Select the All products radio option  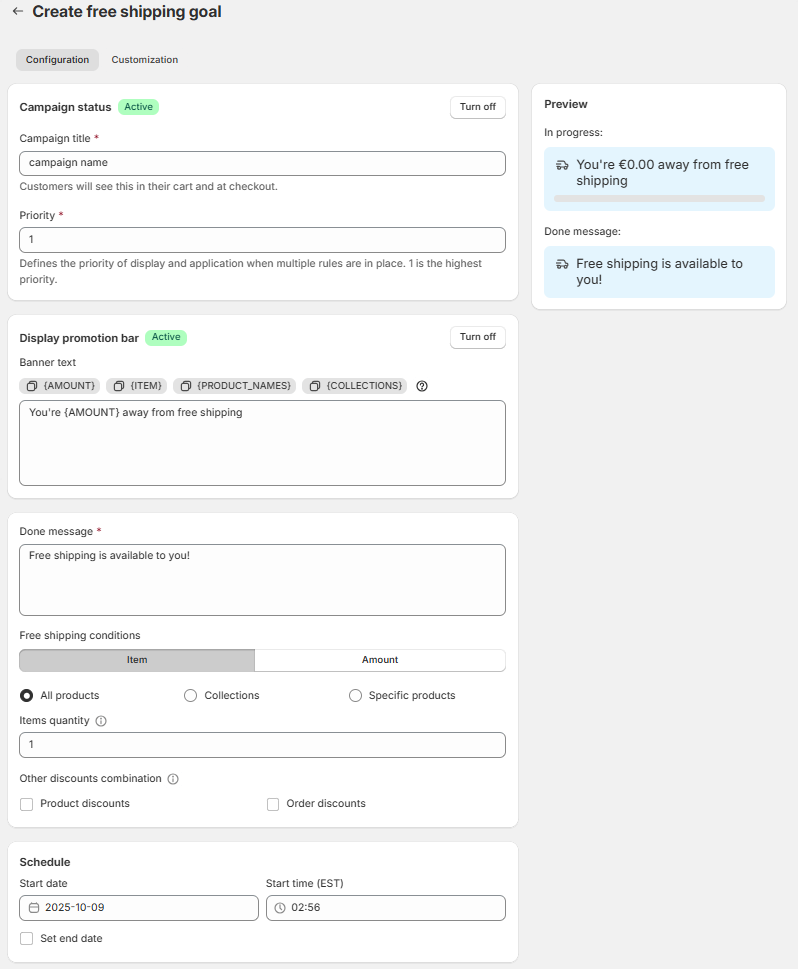tap(27, 696)
